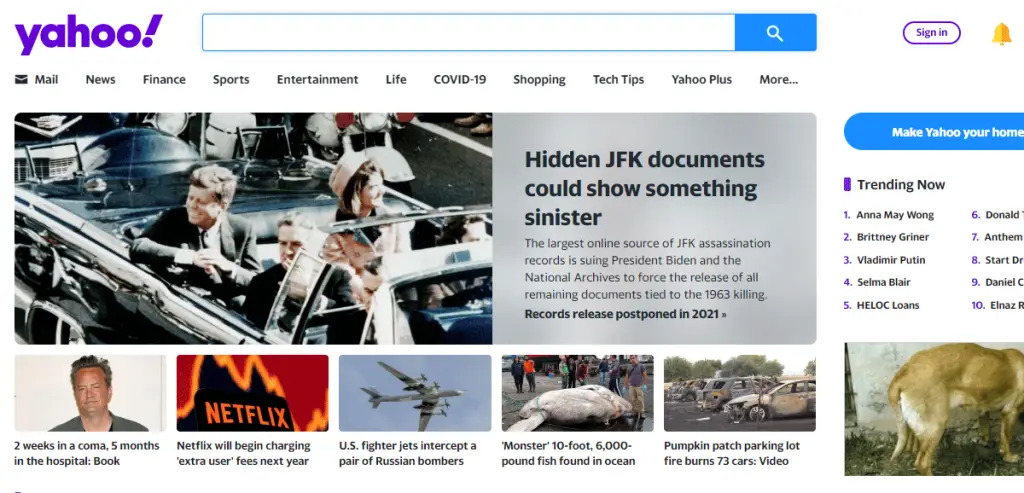The width and height of the screenshot is (1024, 493).
Task: Open Pumpkin patch parking lot fire headline
Action: click(731, 453)
